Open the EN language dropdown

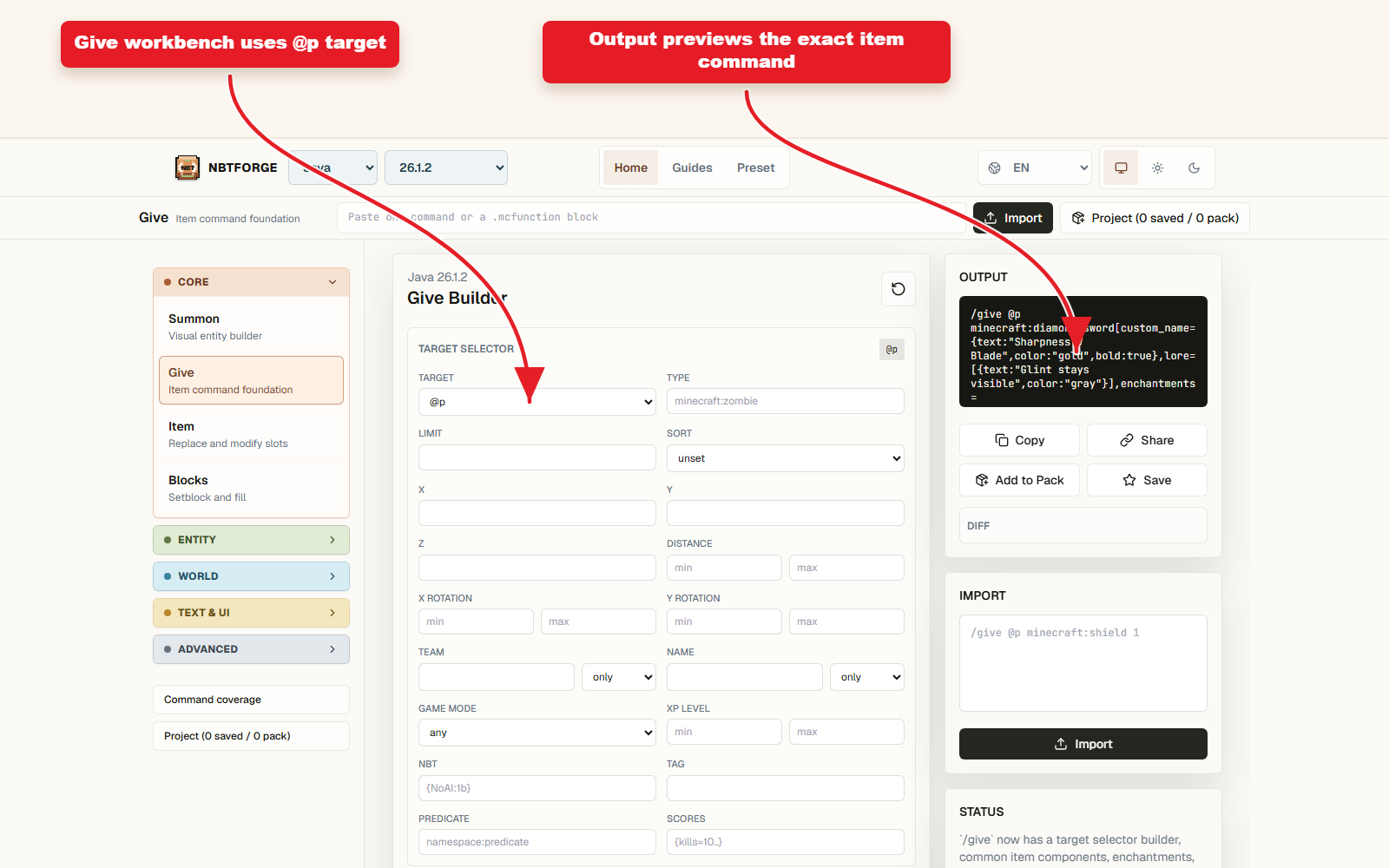(1034, 168)
